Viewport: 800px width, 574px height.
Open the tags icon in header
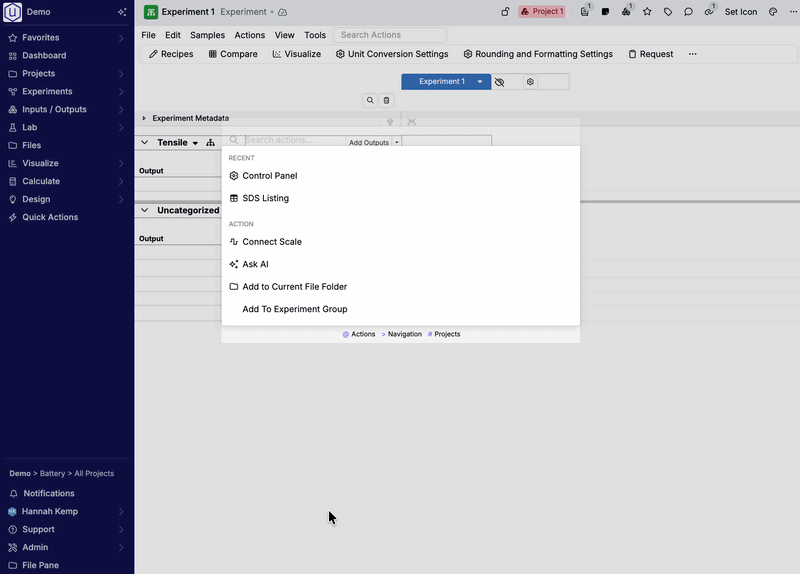[x=668, y=12]
